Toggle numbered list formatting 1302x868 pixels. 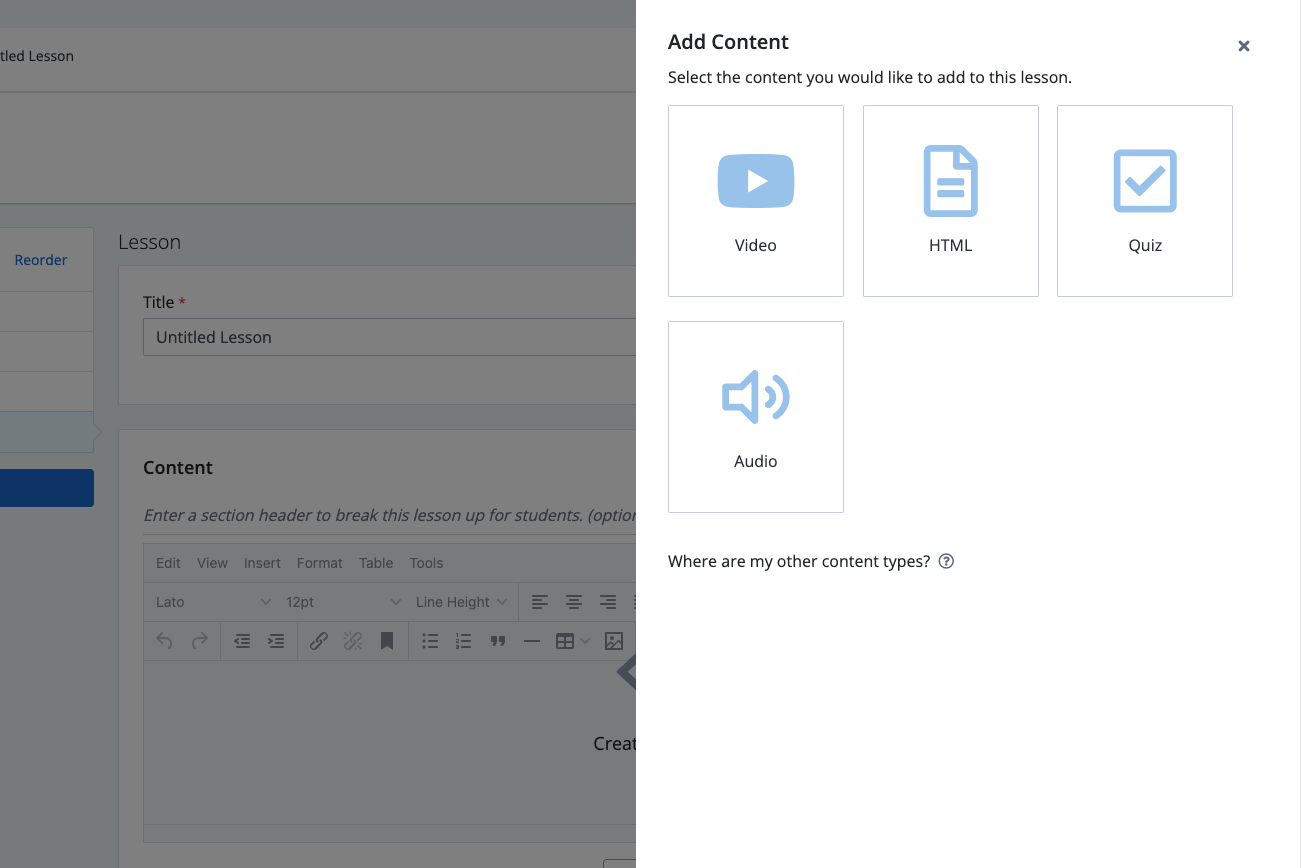point(463,641)
